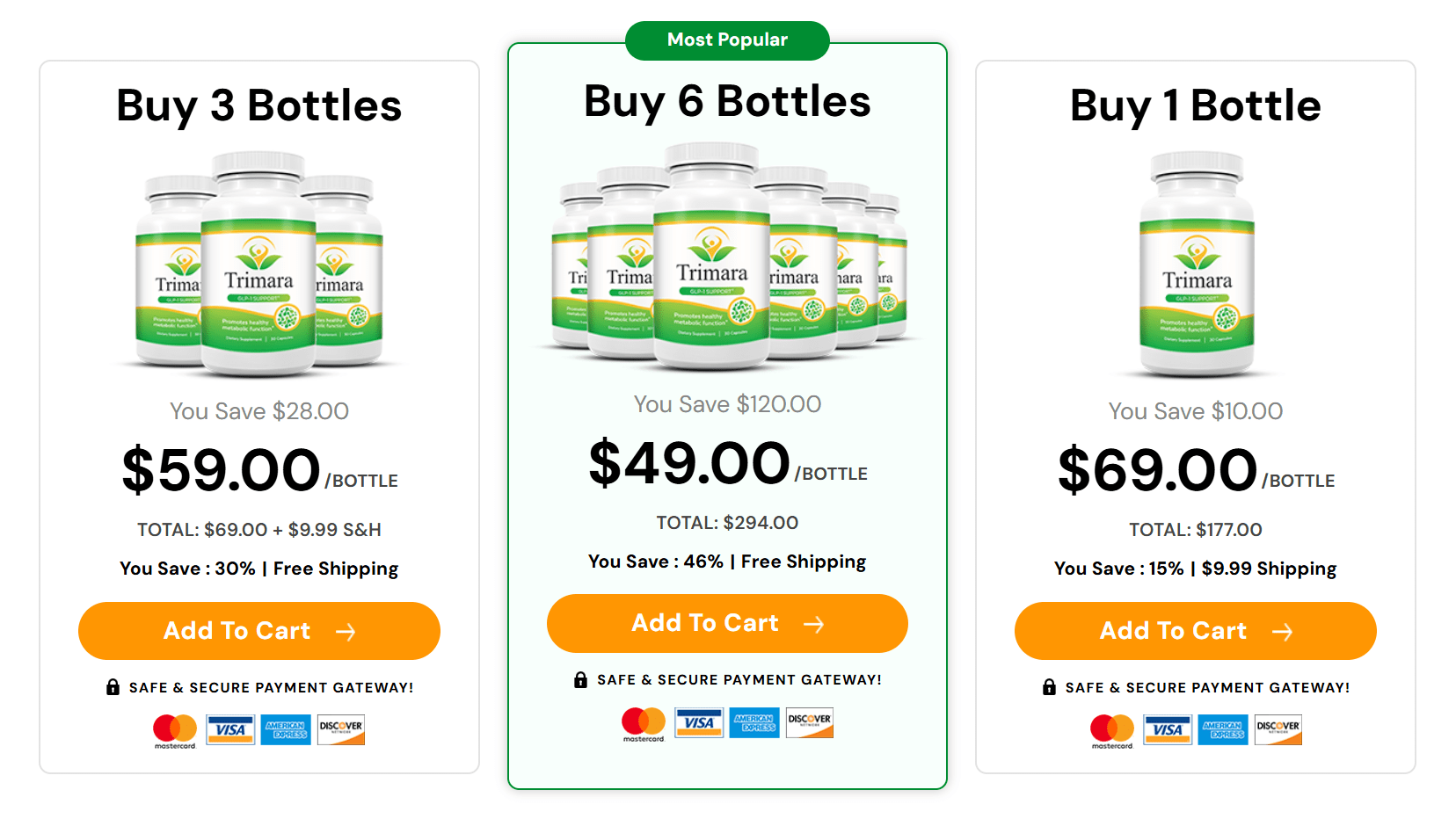This screenshot has height=819, width=1456.
Task: Click Add To Cart for Buy 6 Bottles
Action: 727,623
